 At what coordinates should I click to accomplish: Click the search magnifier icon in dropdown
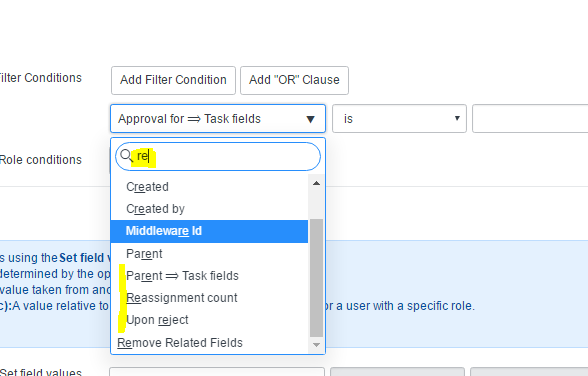coord(127,155)
